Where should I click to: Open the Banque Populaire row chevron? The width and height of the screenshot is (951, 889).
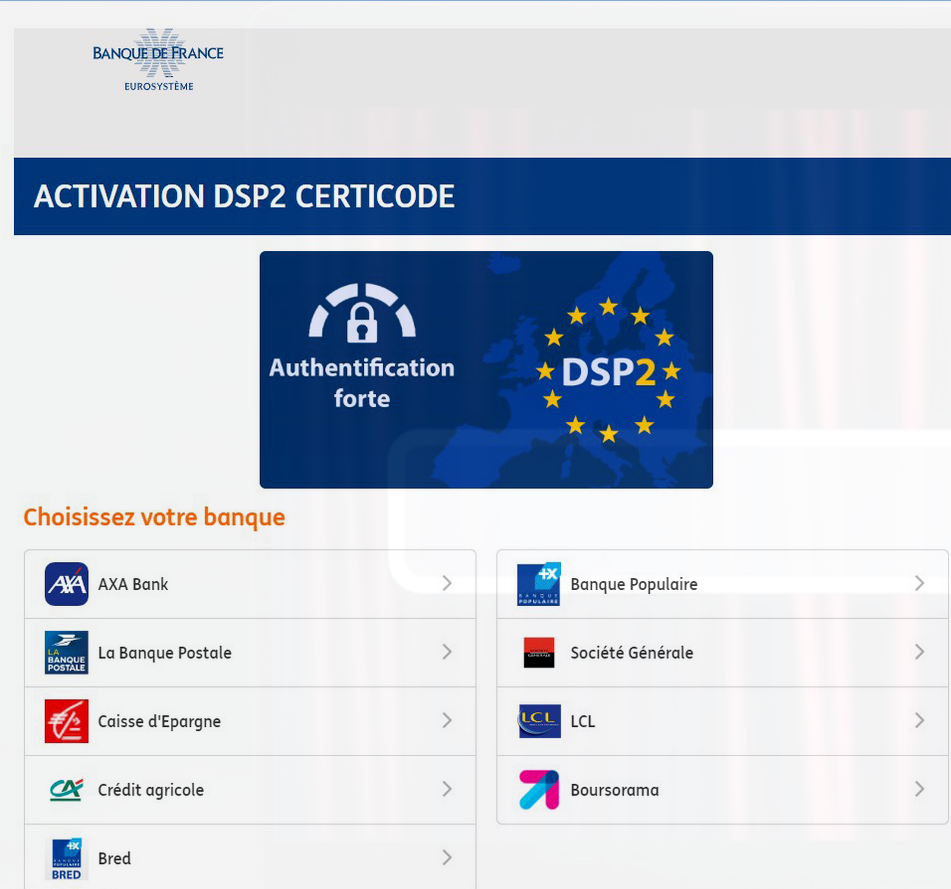point(919,583)
